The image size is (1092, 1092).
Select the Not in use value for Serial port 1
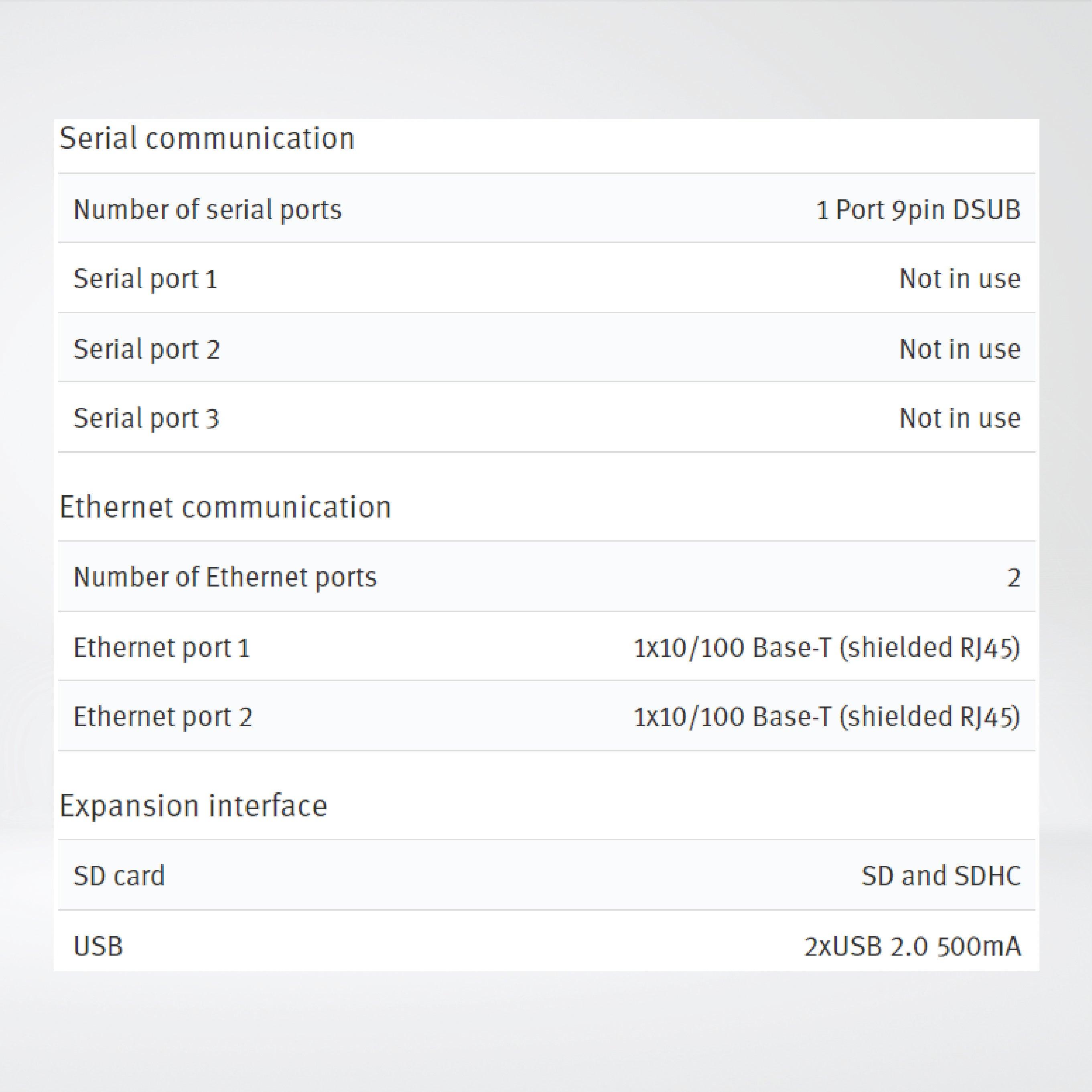pos(961,278)
